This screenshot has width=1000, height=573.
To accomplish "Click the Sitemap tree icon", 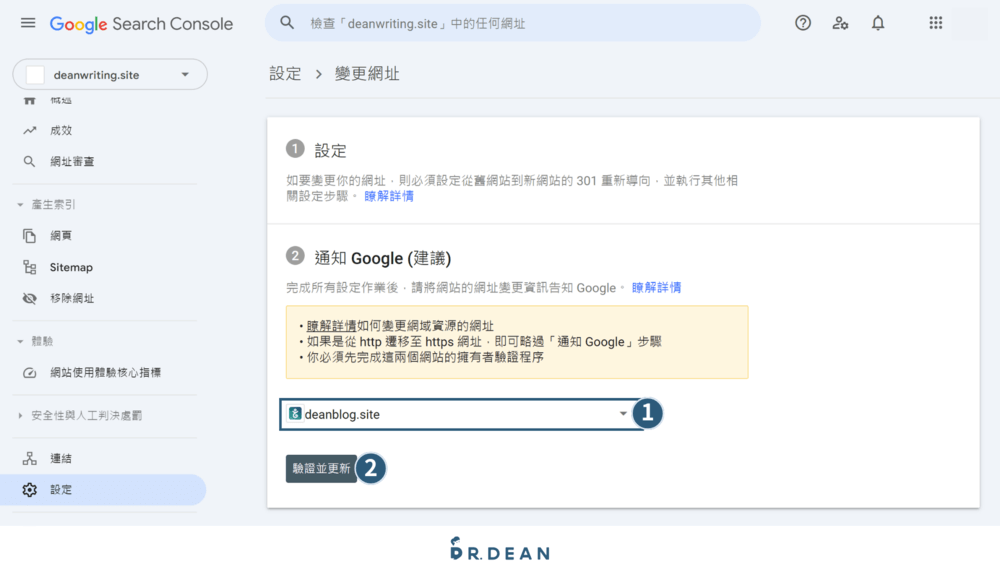I will (29, 267).
